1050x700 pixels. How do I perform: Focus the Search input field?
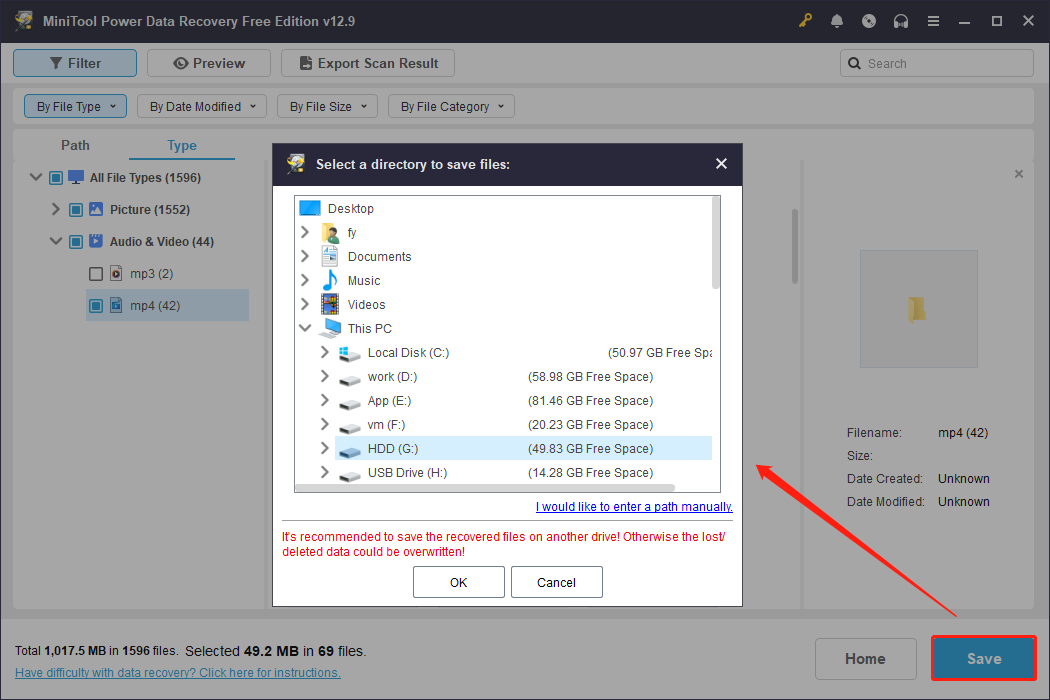[x=937, y=63]
